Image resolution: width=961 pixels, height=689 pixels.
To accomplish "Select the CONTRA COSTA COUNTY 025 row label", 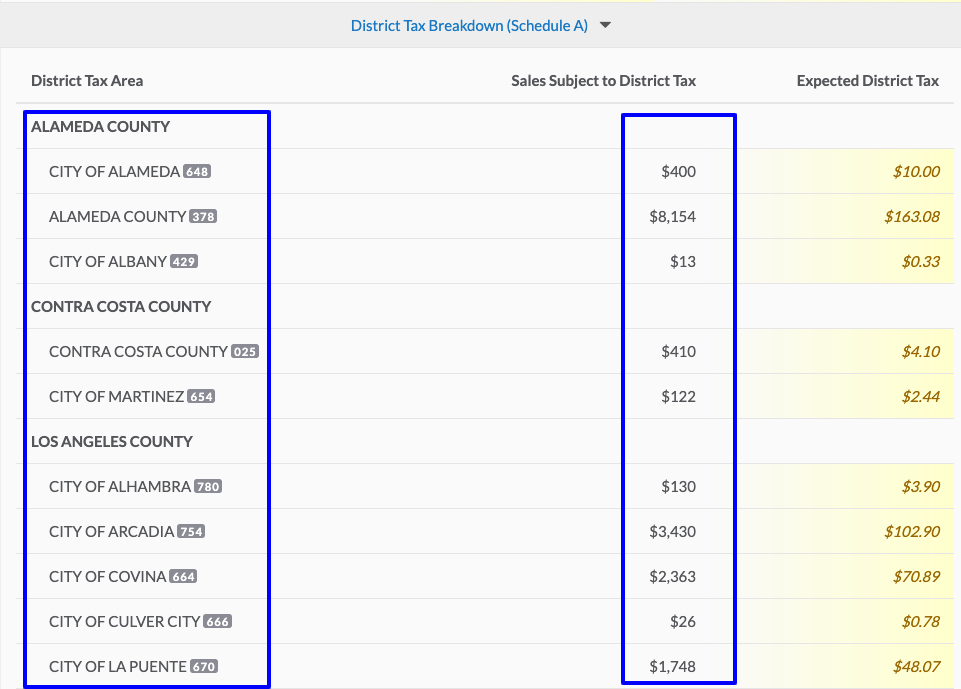I will click(139, 352).
